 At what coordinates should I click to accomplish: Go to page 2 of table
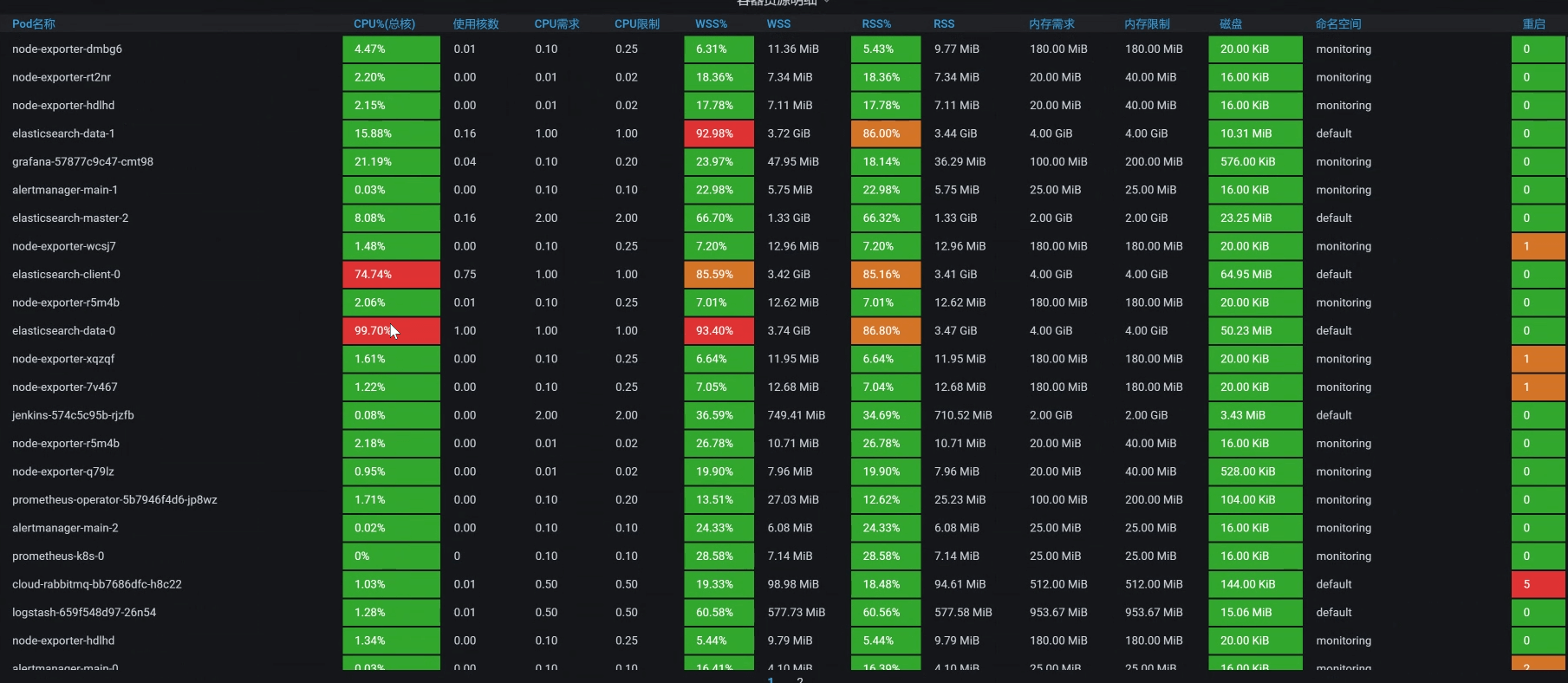coord(799,680)
